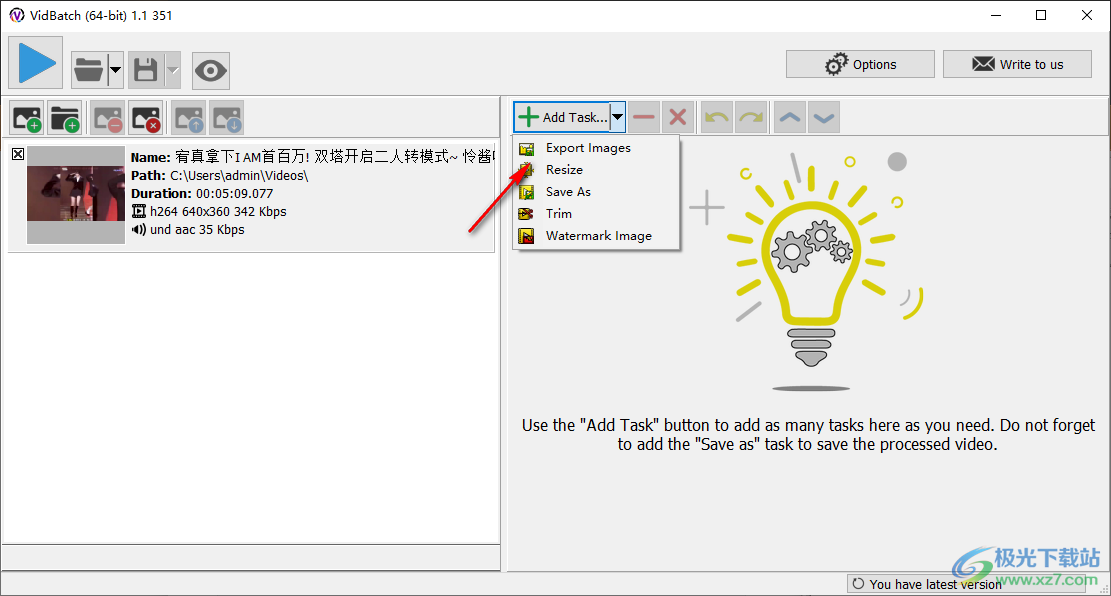This screenshot has width=1111, height=596.
Task: Open the save dropdown arrow
Action: click(173, 70)
